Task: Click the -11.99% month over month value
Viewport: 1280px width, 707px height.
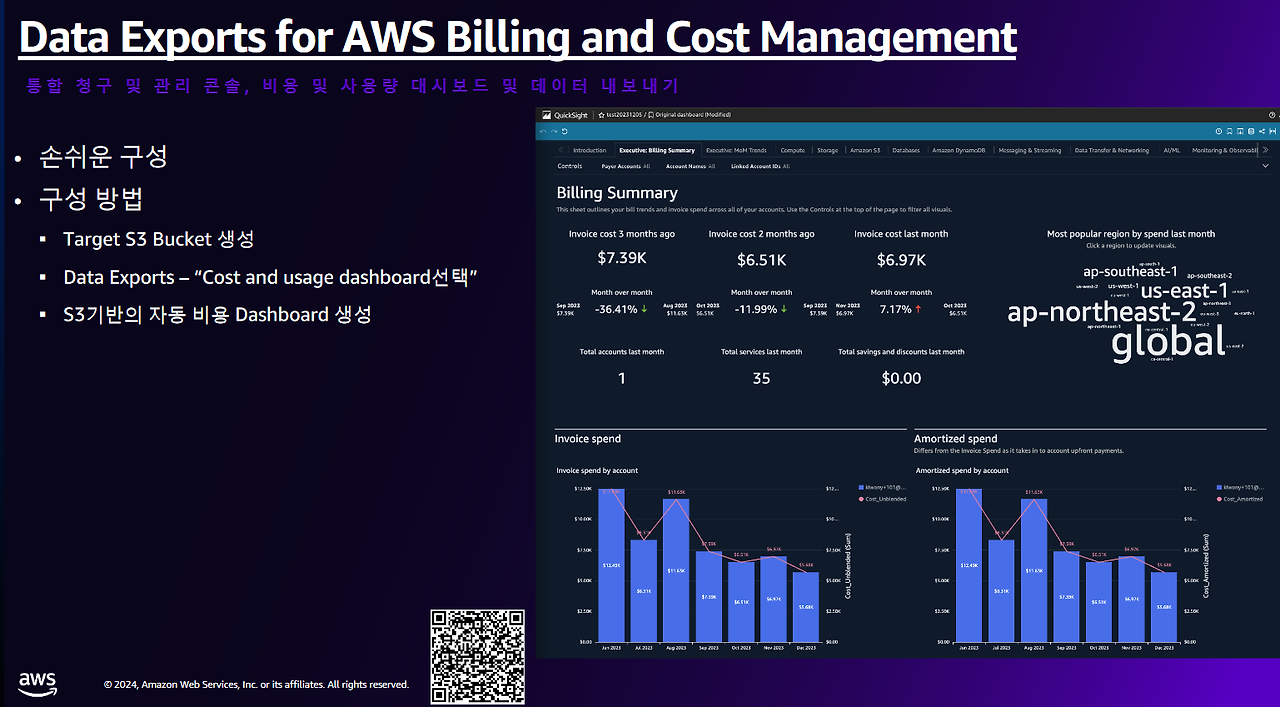Action: point(755,309)
